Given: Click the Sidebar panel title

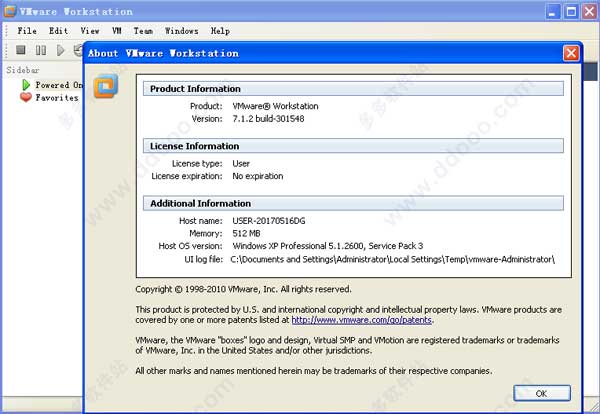Looking at the screenshot, I should (23, 70).
